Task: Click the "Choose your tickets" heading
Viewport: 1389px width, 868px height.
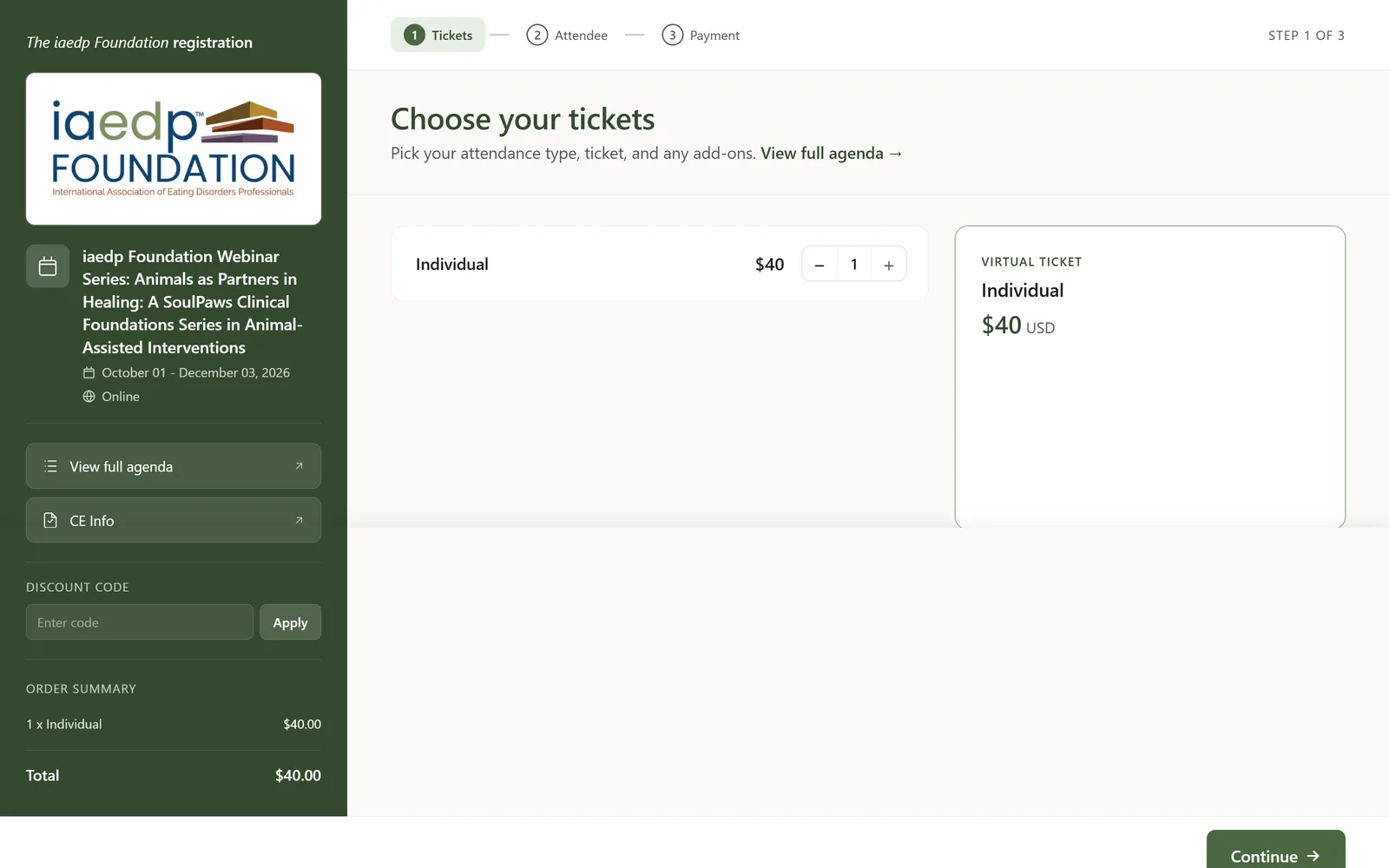Action: (523, 119)
